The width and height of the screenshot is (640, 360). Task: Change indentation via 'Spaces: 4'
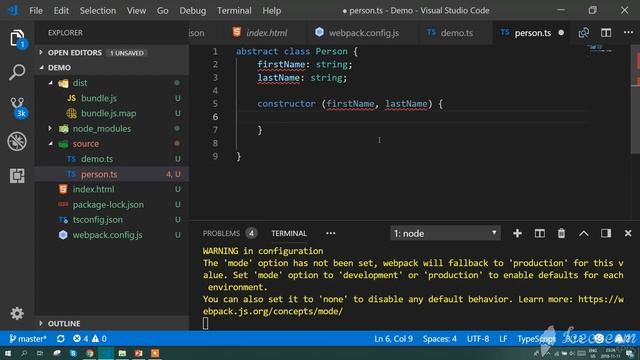click(x=440, y=339)
